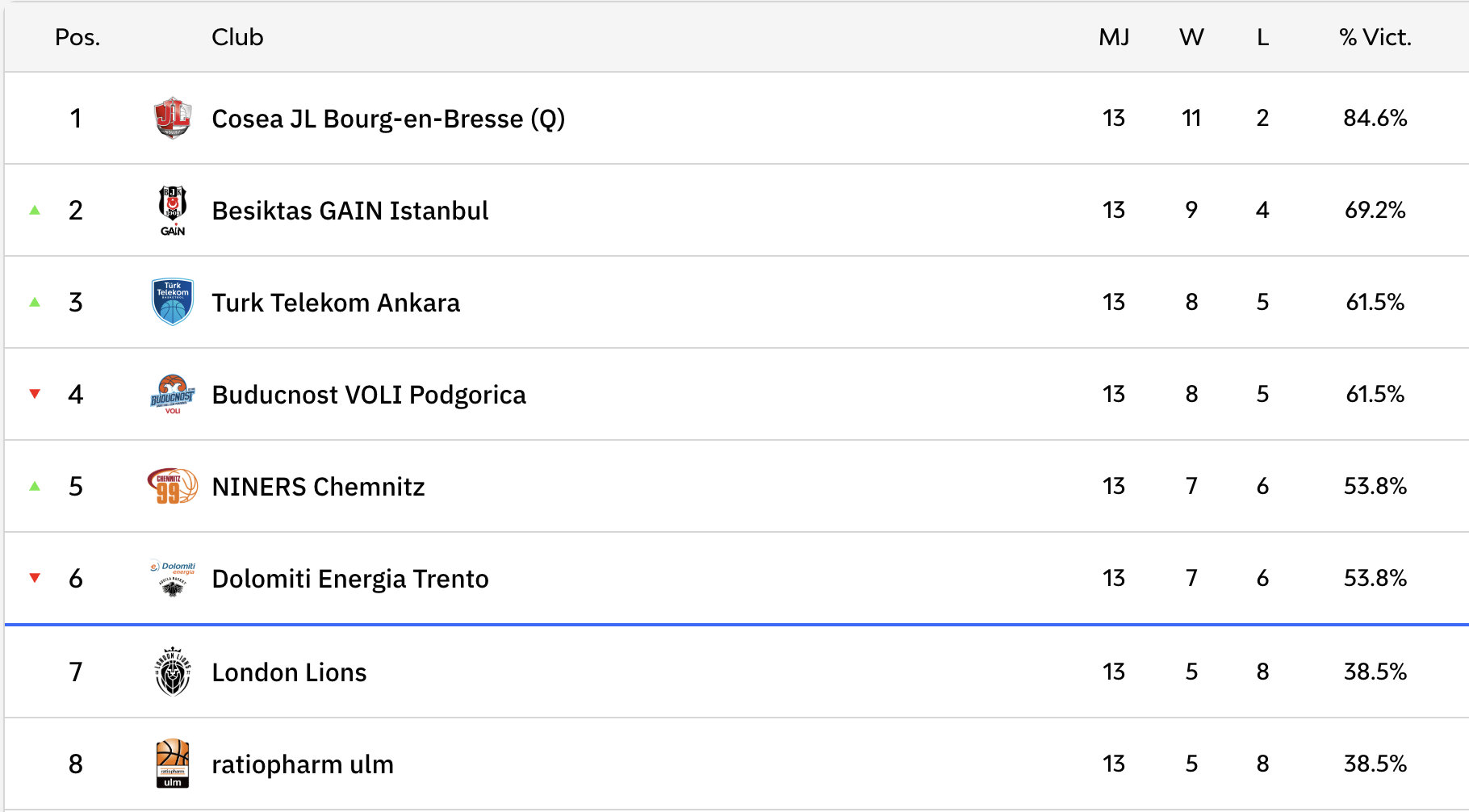Click the Dolomiti Energia Trento logo
Image resolution: width=1469 pixels, height=812 pixels.
click(x=172, y=578)
